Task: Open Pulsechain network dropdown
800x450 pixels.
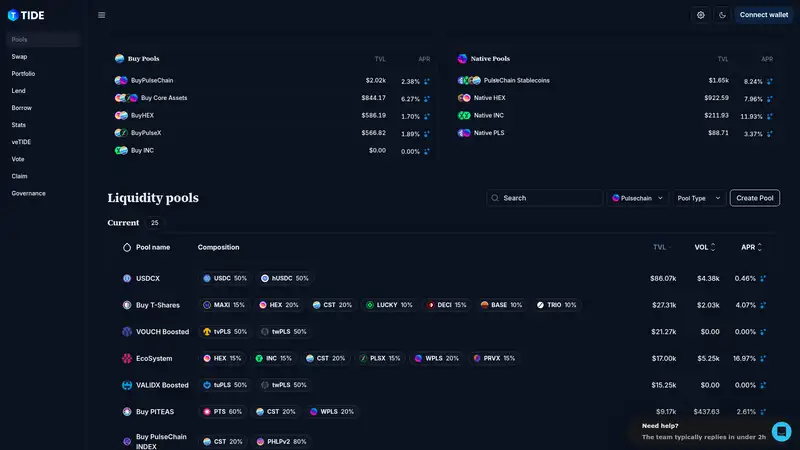Action: pyautogui.click(x=637, y=198)
